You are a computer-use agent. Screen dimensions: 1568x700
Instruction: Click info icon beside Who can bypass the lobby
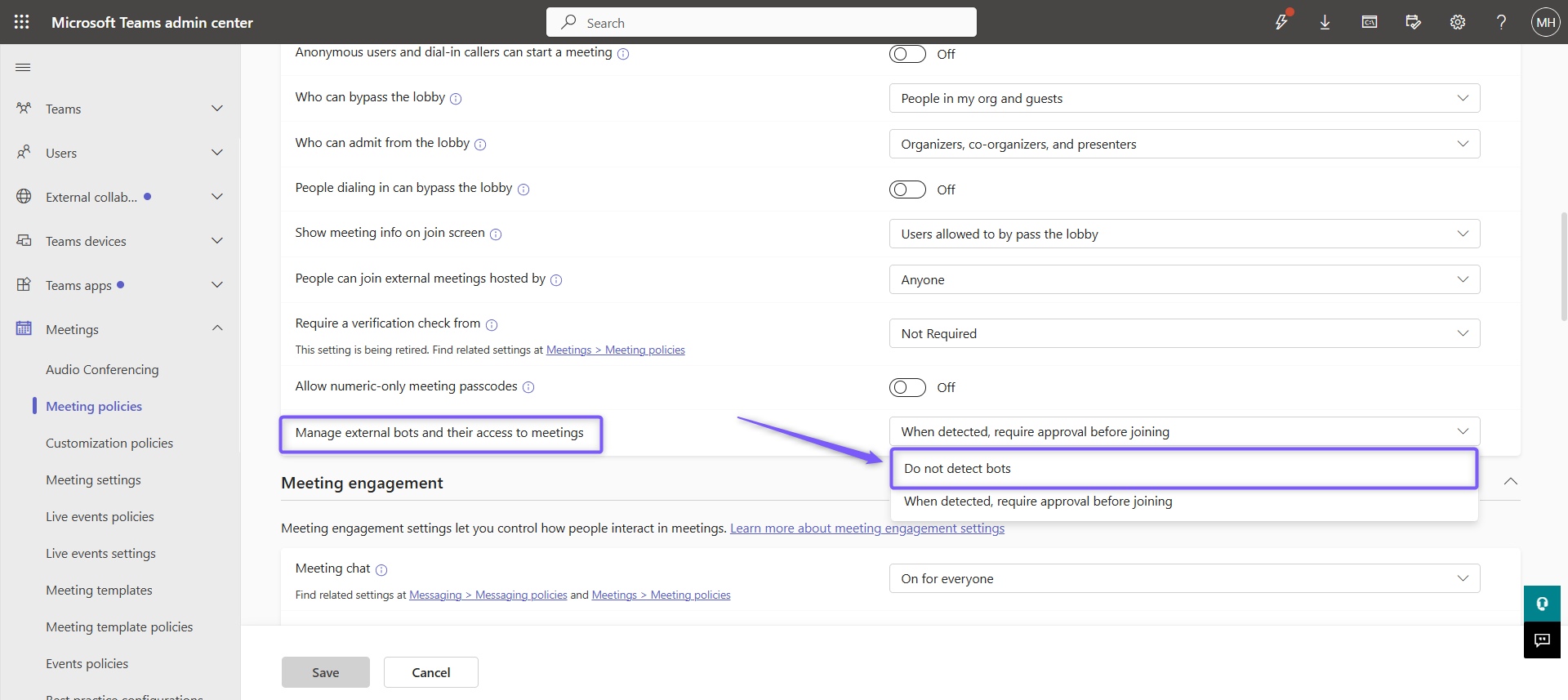tap(456, 99)
